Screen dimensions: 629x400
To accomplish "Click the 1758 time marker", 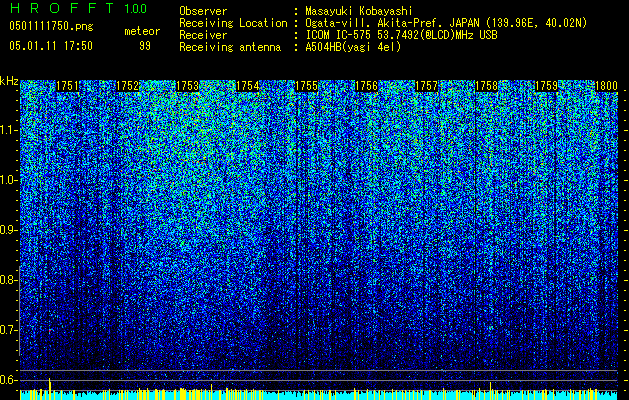I will (x=486, y=86).
